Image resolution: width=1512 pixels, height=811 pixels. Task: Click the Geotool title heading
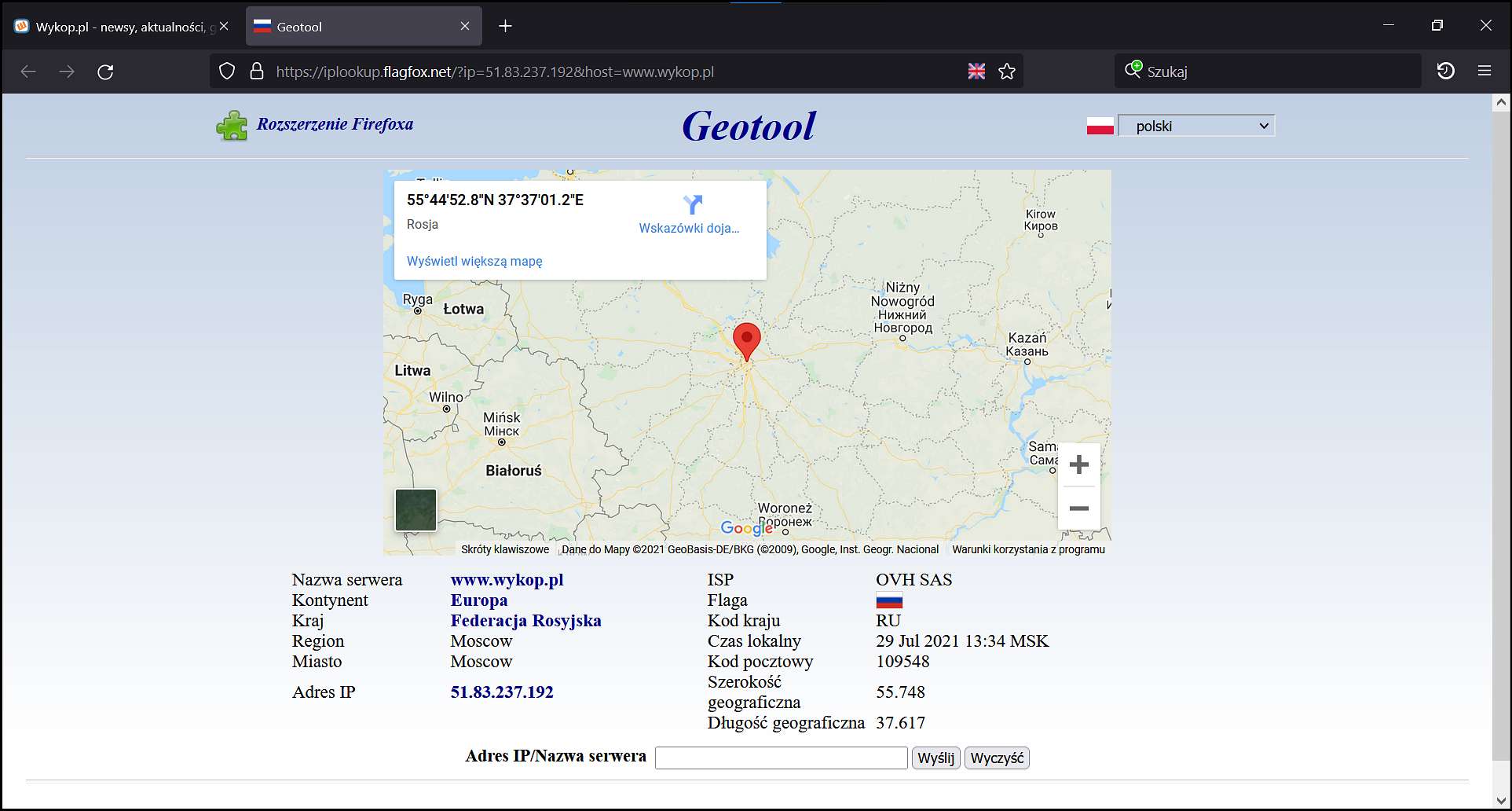(x=749, y=126)
